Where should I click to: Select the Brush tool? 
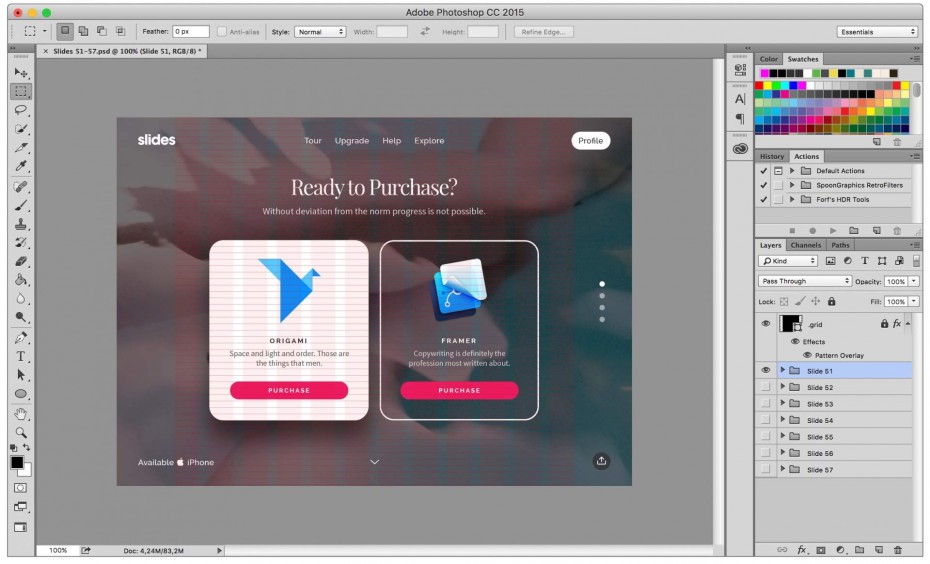21,206
